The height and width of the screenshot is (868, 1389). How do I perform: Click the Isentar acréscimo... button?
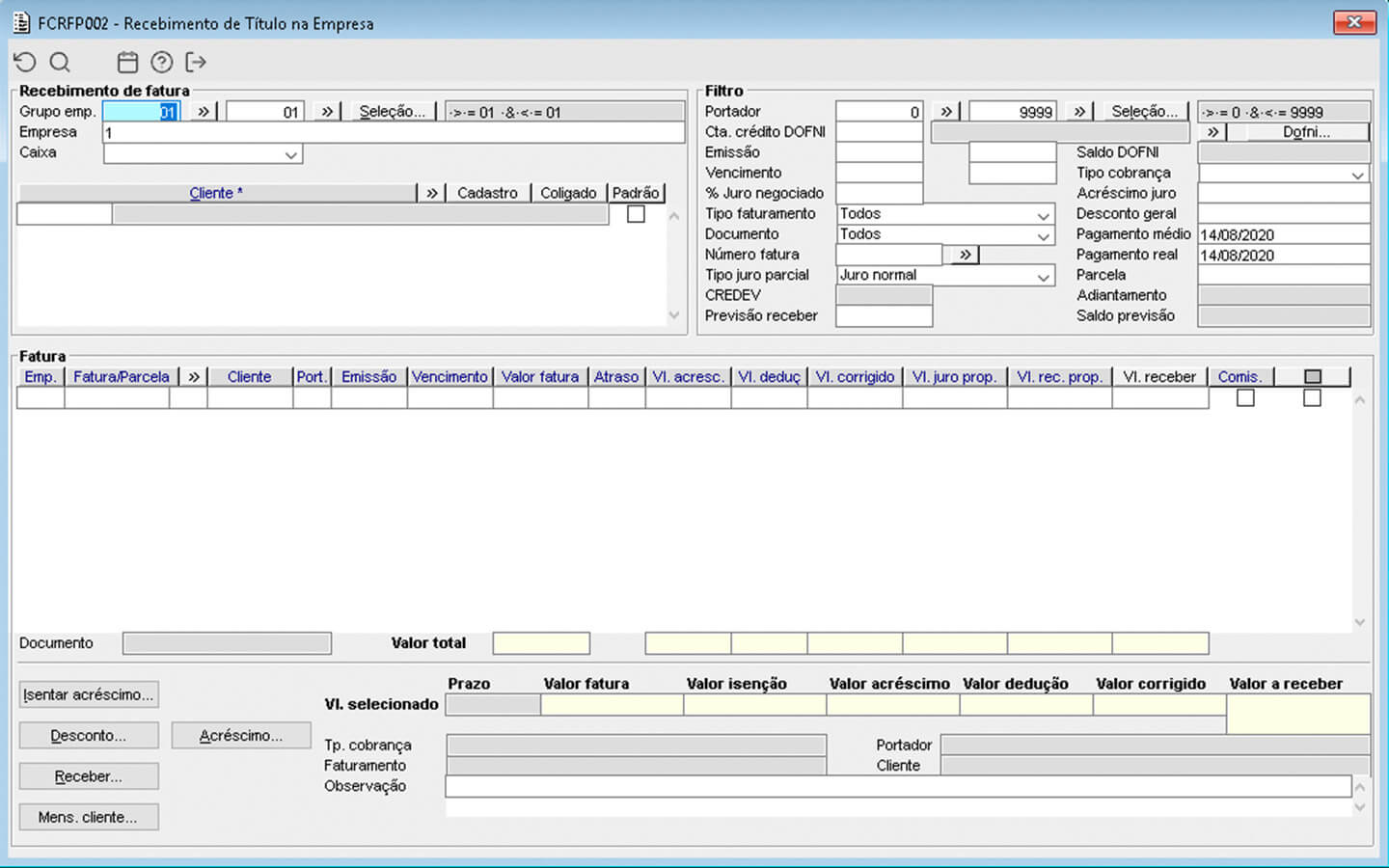89,694
